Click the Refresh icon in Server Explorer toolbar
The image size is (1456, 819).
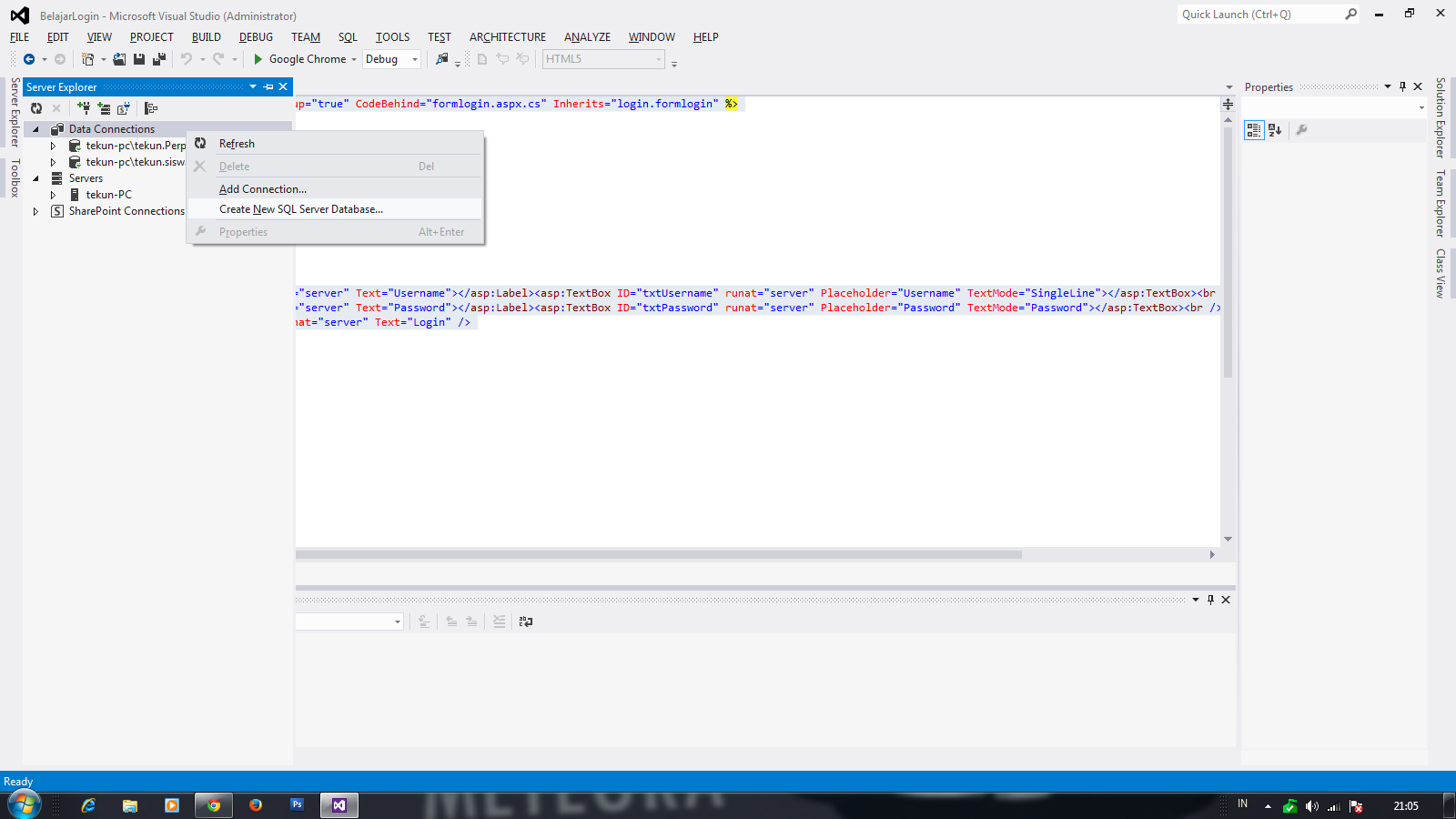click(x=36, y=108)
